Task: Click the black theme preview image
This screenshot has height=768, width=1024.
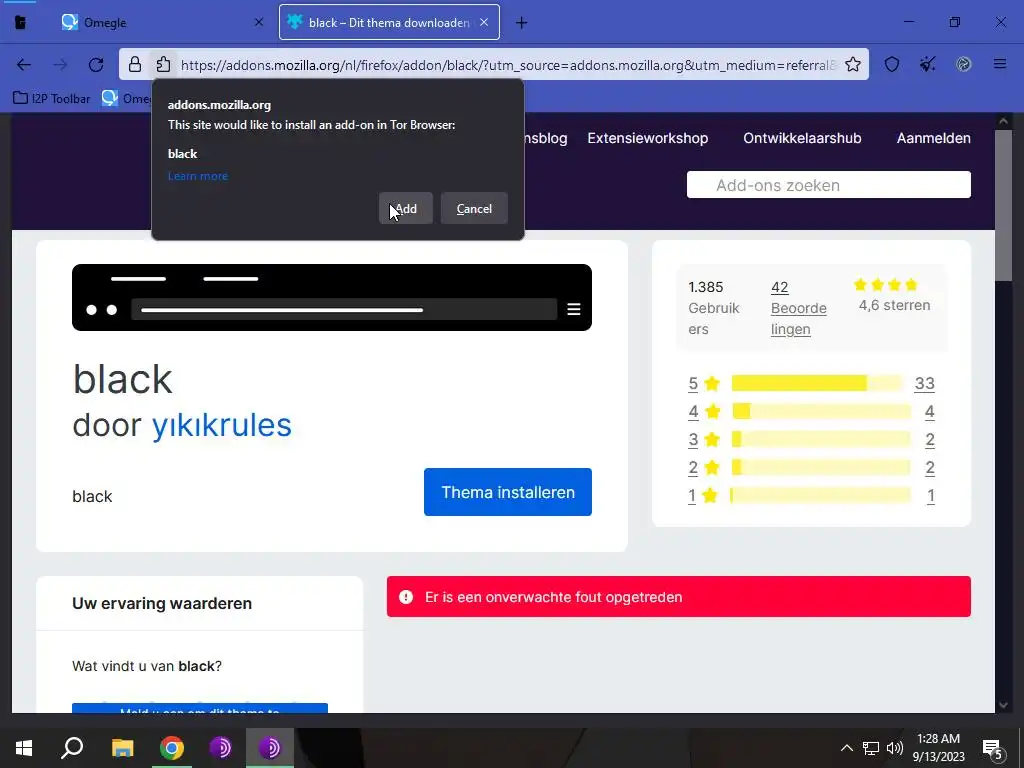Action: [x=332, y=297]
